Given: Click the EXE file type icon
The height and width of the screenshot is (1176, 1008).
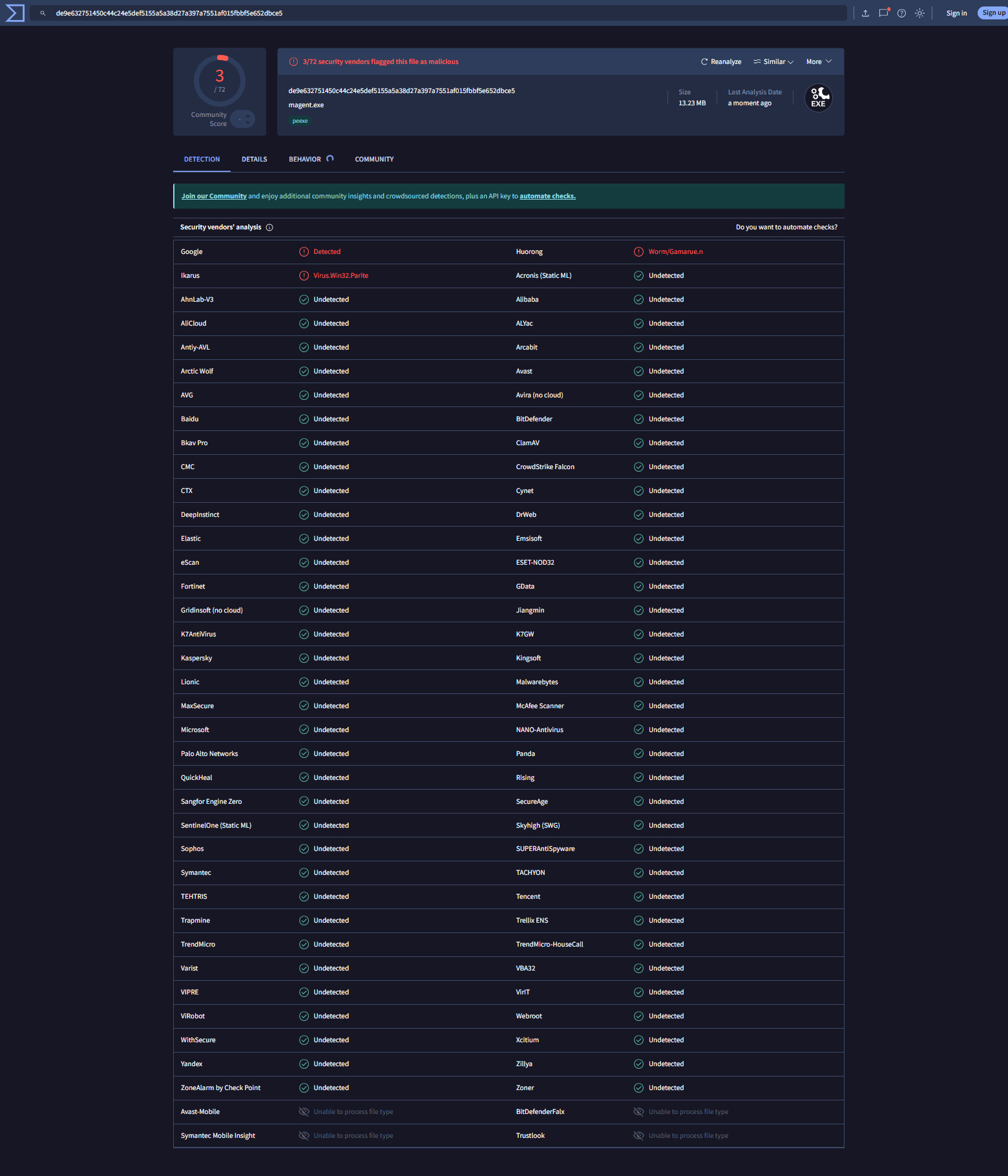Looking at the screenshot, I should click(x=818, y=98).
